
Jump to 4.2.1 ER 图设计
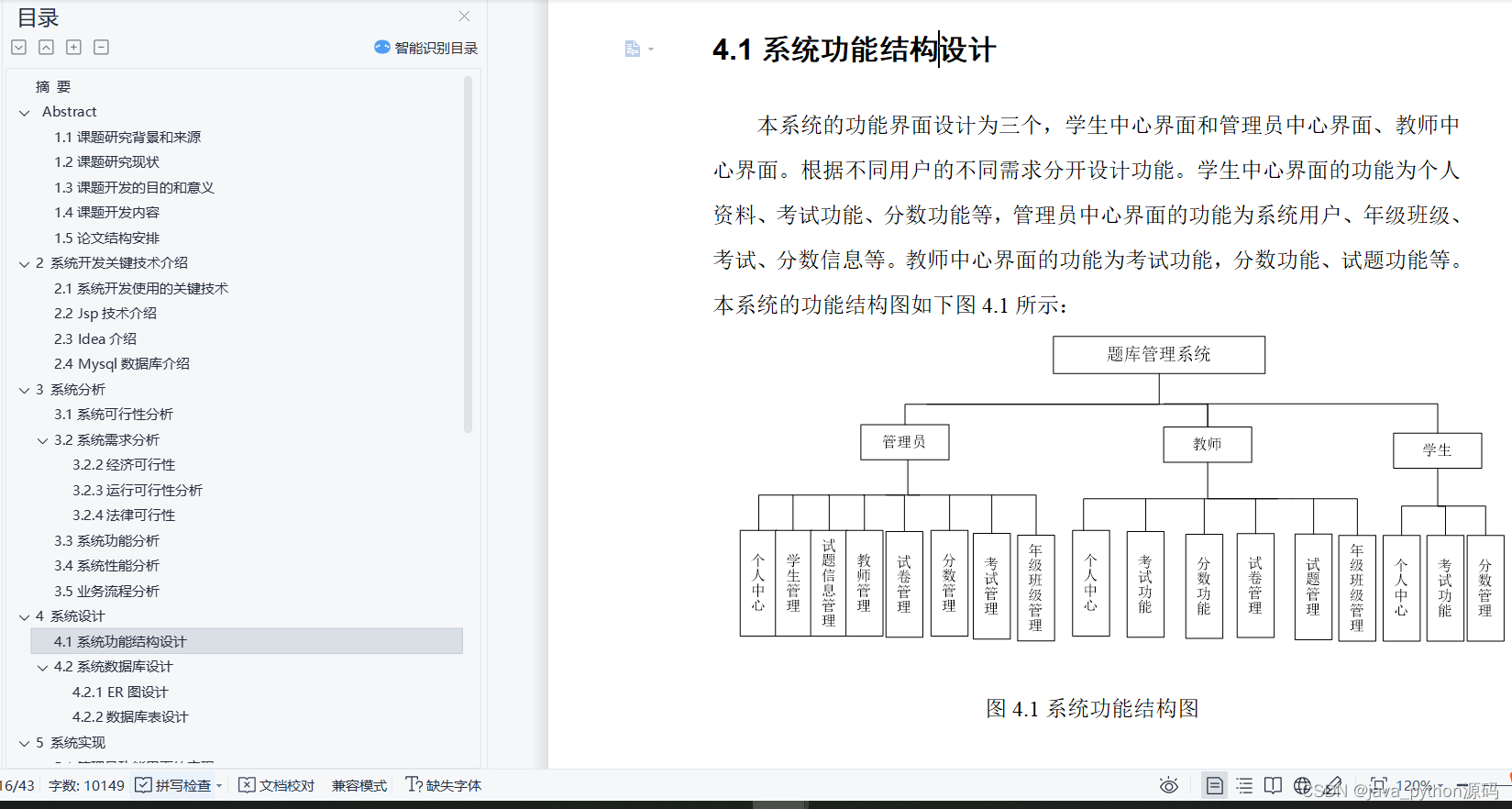120,692
